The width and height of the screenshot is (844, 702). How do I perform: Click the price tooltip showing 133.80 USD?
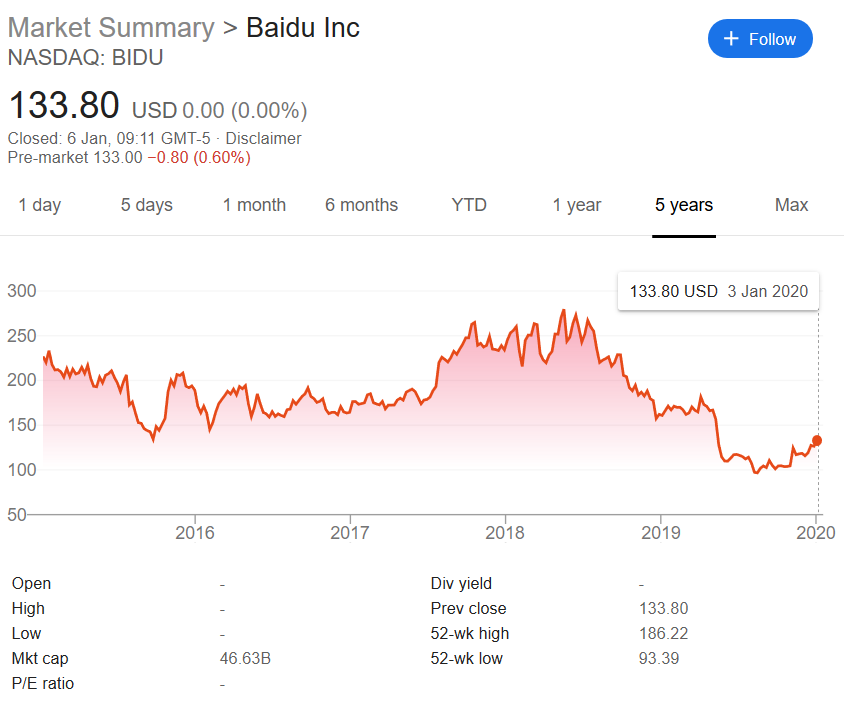coord(718,292)
